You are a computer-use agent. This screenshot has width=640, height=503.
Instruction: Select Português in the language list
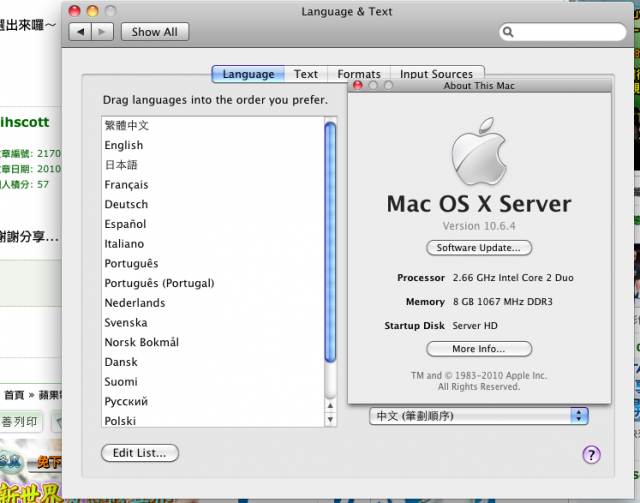click(213, 263)
